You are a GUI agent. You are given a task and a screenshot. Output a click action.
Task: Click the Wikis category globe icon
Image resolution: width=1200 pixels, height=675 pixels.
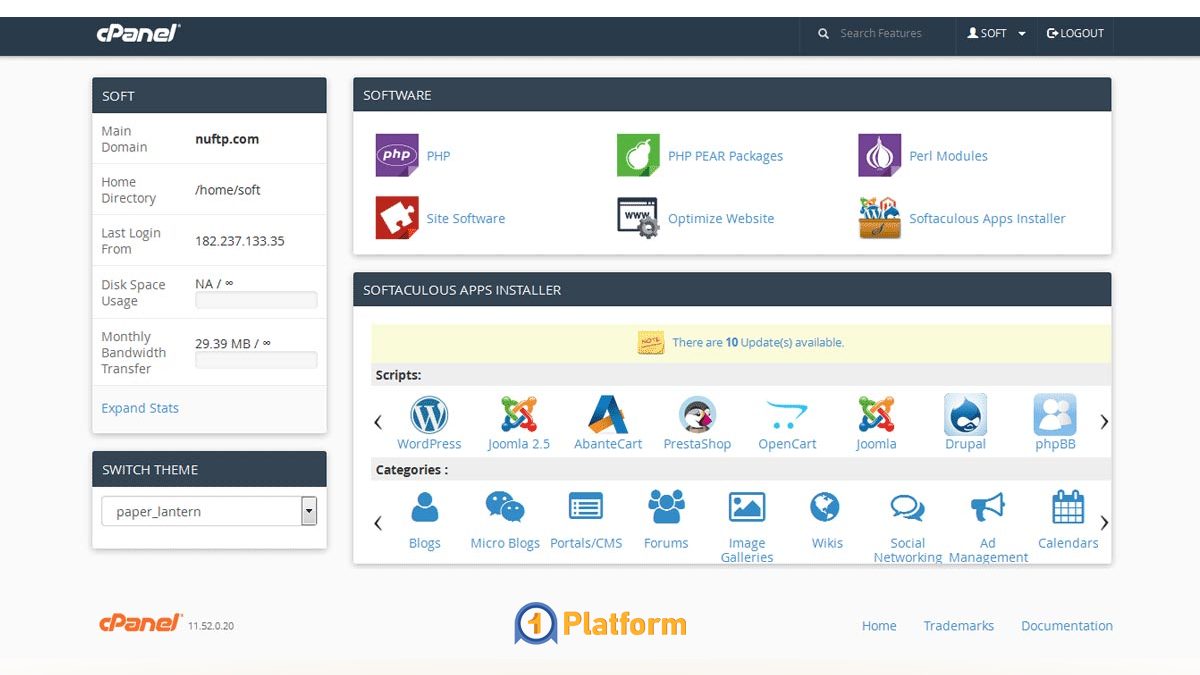(826, 507)
